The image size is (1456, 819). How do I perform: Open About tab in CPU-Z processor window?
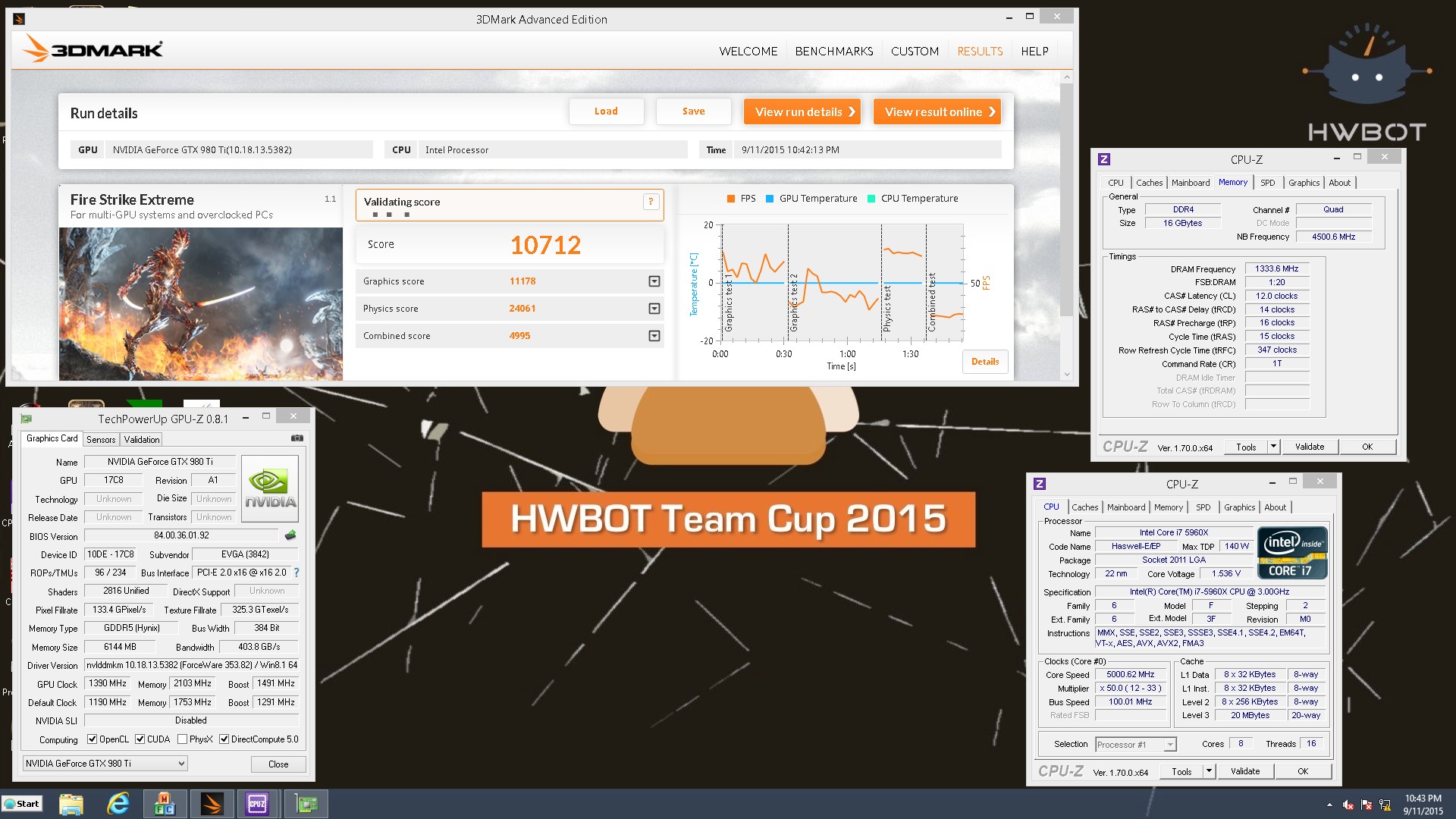pos(1275,507)
